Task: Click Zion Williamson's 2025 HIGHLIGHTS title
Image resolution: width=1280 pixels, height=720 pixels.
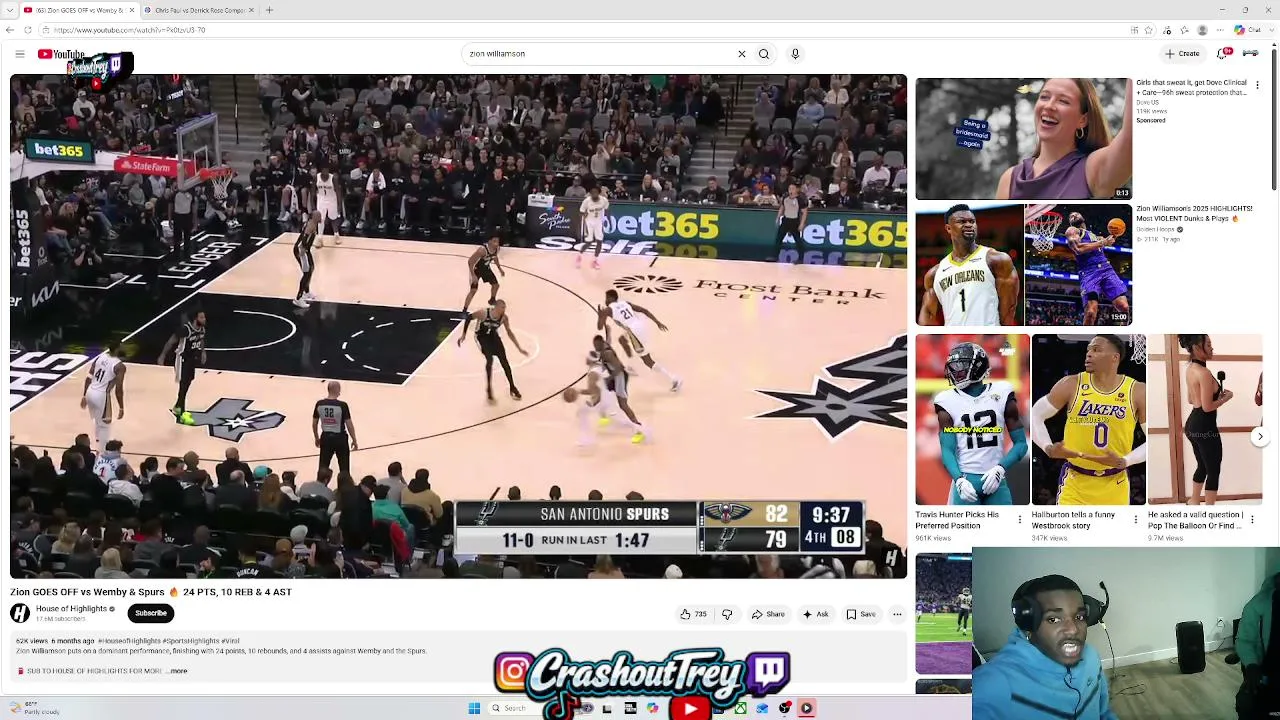Action: pos(1193,213)
